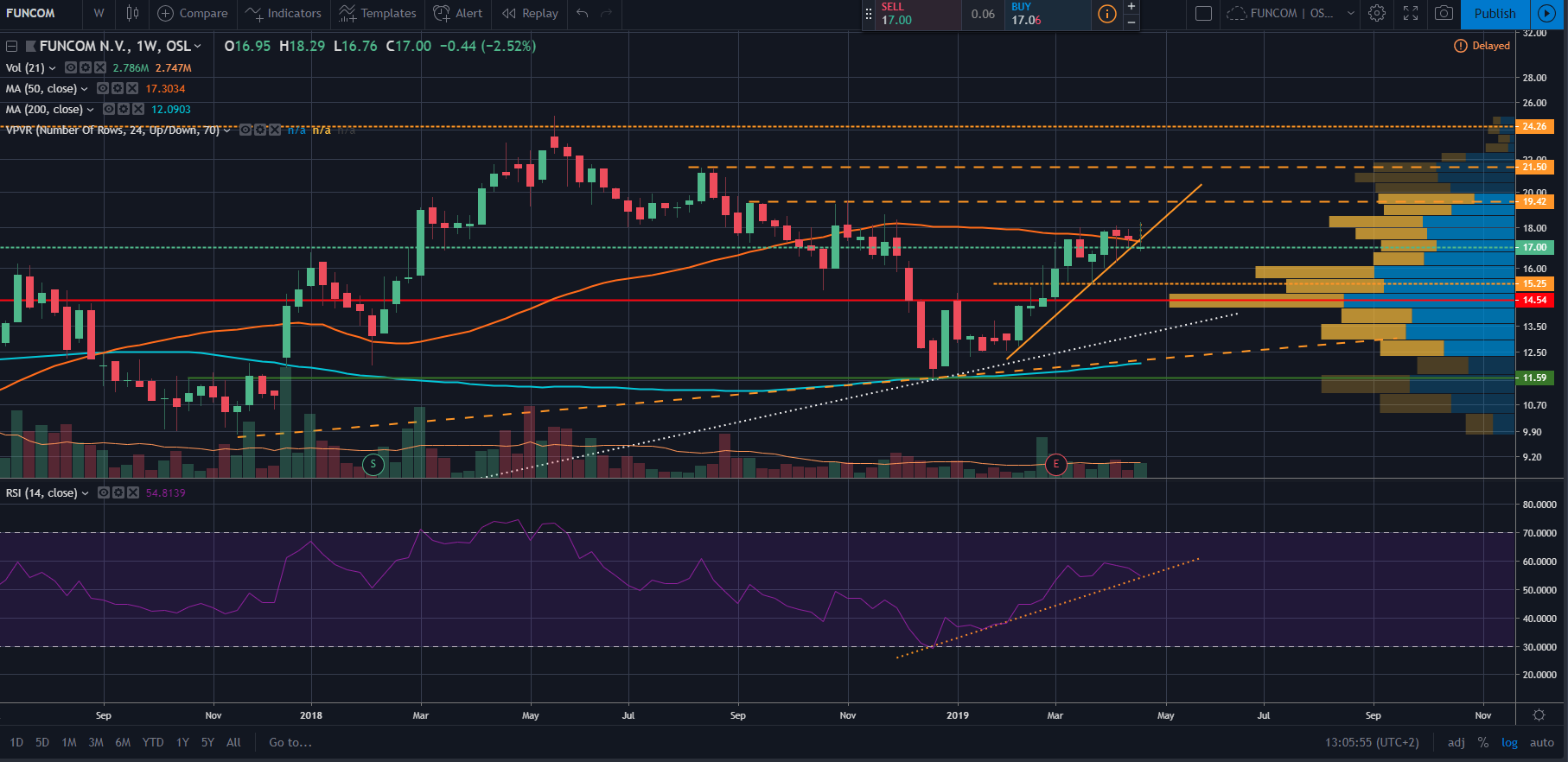This screenshot has width=1568, height=762.
Task: Hide the Vol (21) indicator
Action: pyautogui.click(x=72, y=67)
